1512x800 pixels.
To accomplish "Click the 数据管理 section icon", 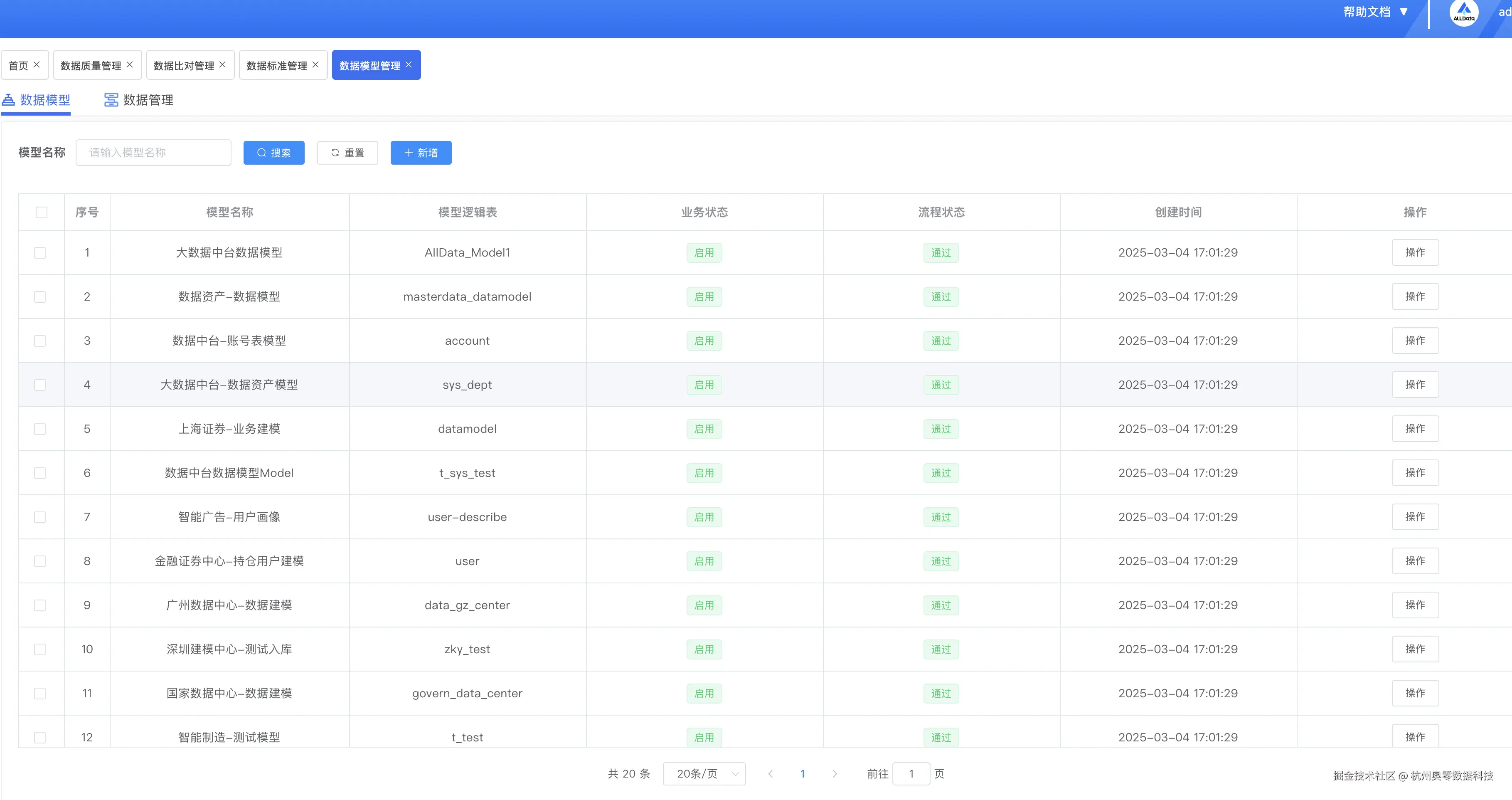I will [111, 100].
